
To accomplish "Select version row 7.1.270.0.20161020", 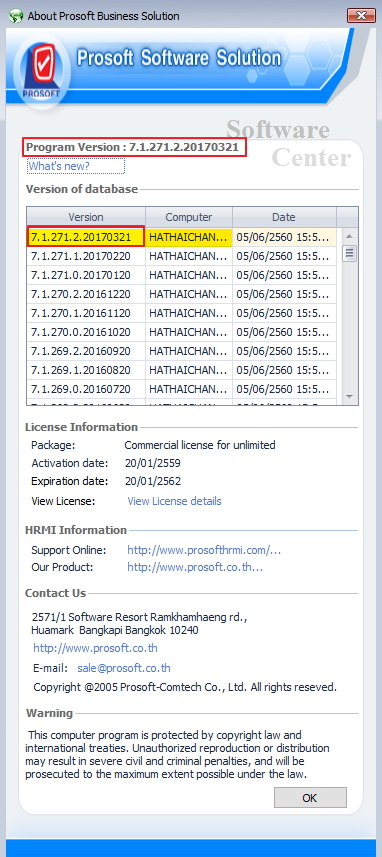I will point(181,332).
